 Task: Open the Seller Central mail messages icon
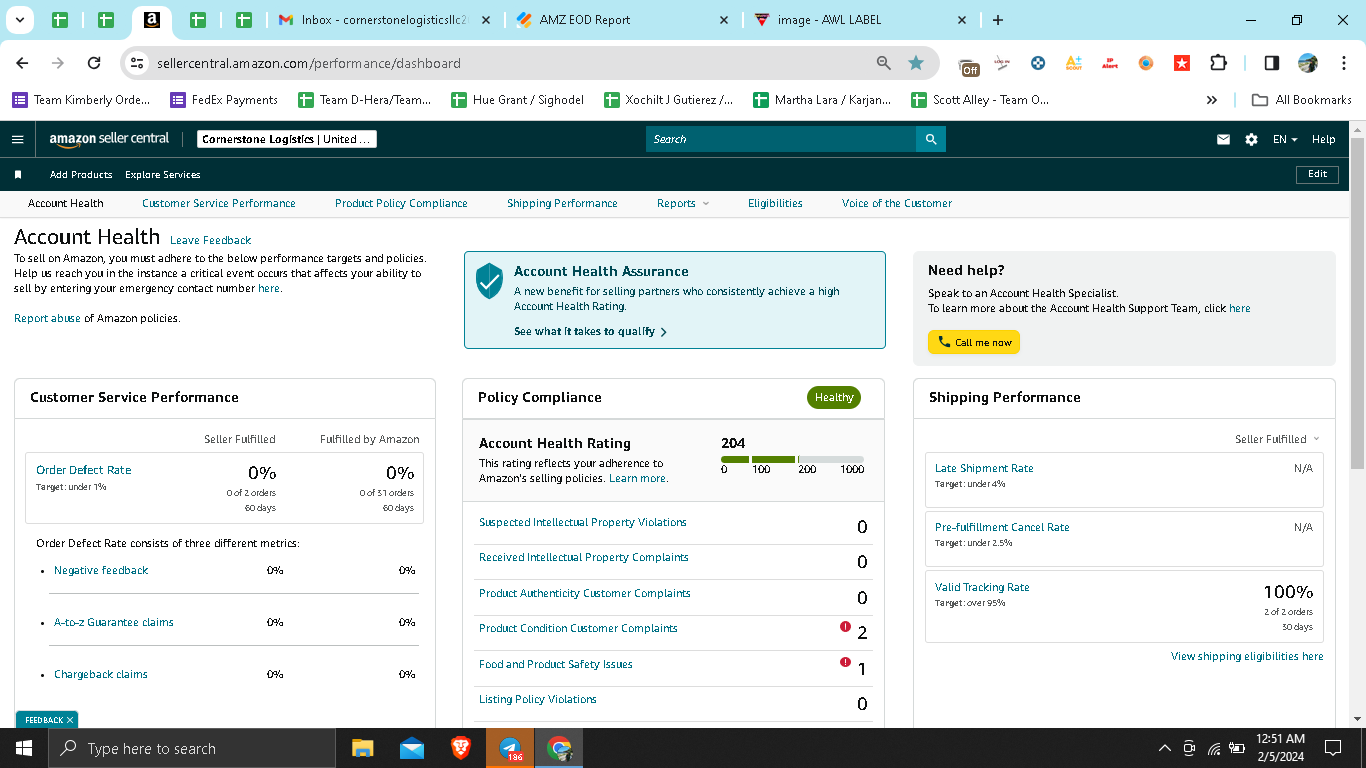tap(1223, 139)
